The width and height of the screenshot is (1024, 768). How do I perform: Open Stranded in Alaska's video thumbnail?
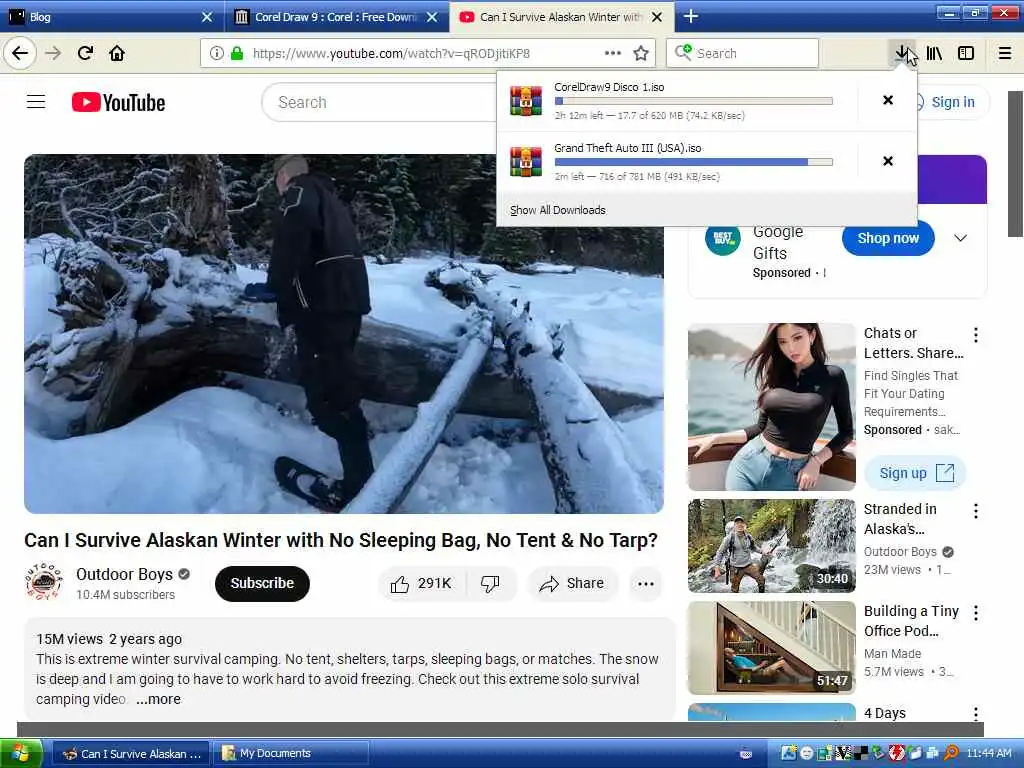pyautogui.click(x=771, y=546)
